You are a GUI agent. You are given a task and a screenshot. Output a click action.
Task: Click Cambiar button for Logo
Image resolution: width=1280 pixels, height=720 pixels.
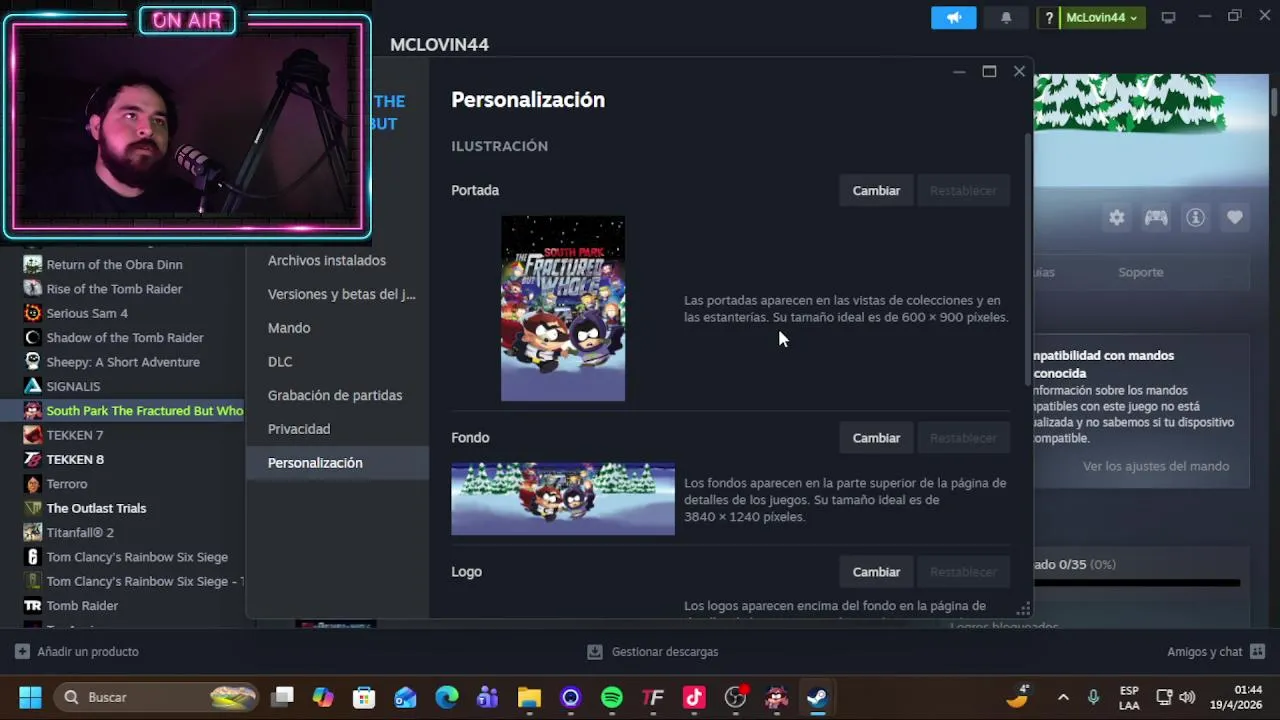coord(876,572)
